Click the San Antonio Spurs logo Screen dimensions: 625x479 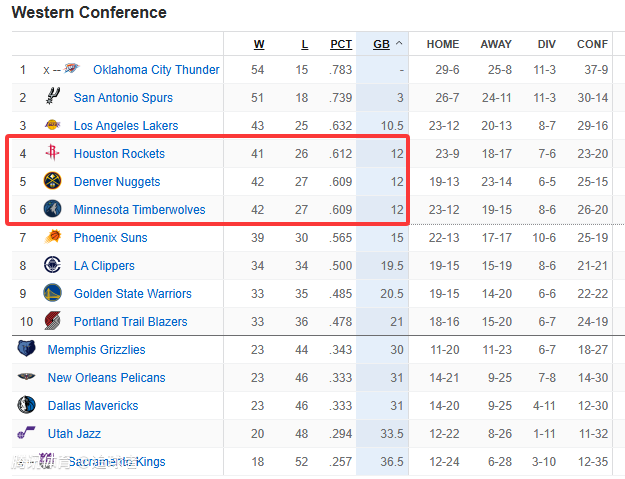point(52,98)
